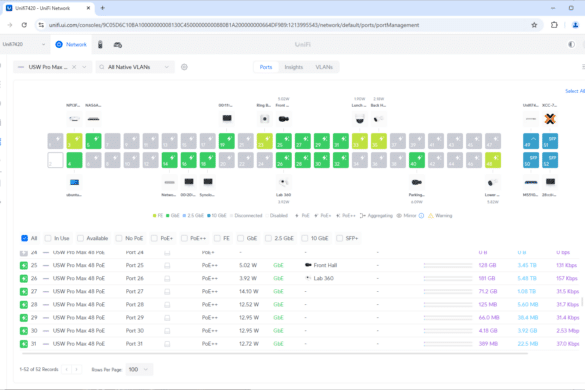Viewport: 585px width, 390px height.
Task: Expand the Uni87420 console selector
Action: pyautogui.click(x=24, y=44)
